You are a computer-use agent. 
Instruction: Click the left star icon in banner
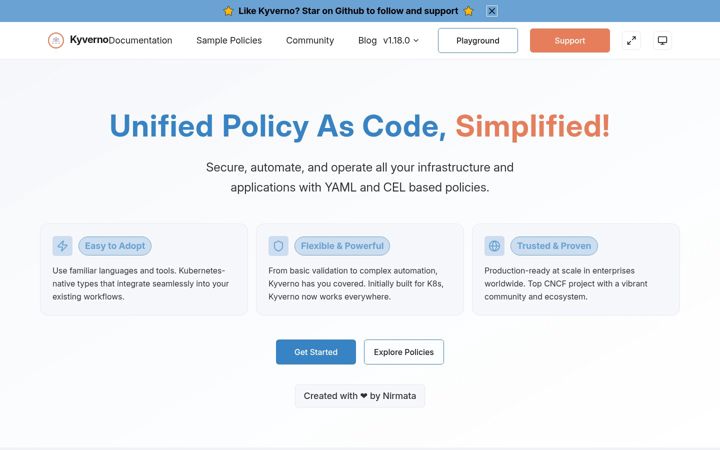coord(228,11)
